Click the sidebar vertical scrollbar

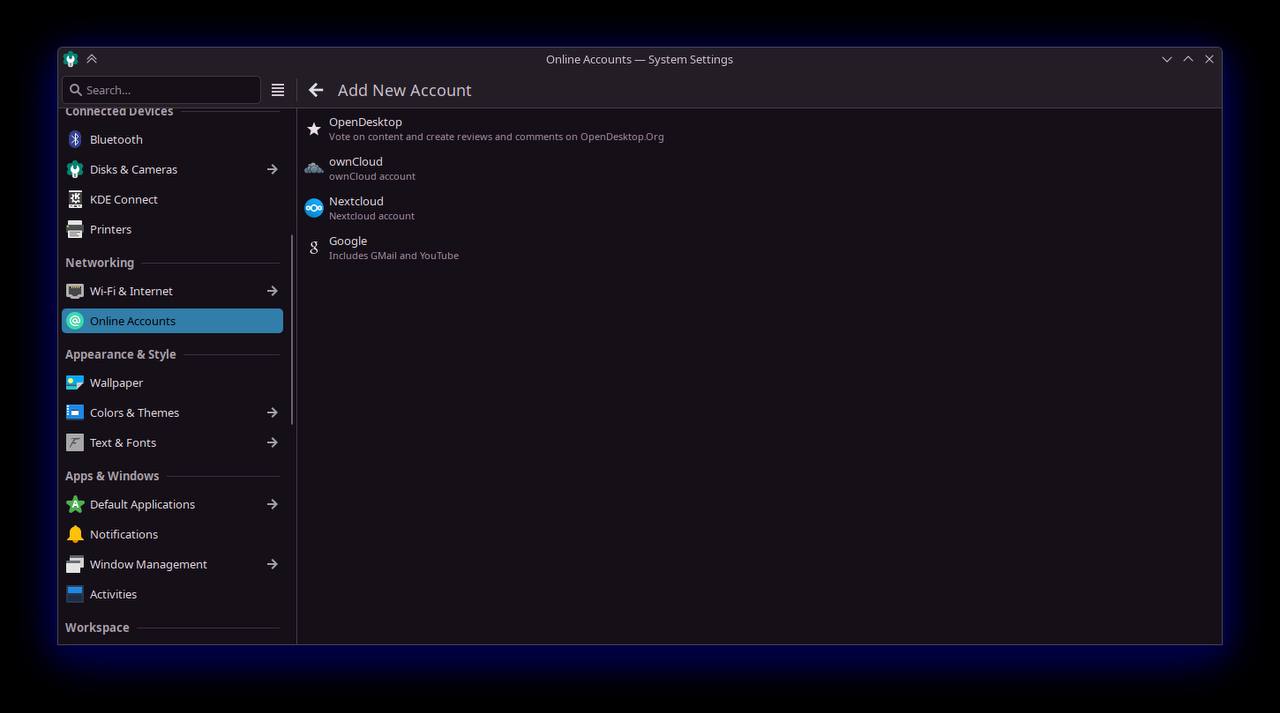292,330
